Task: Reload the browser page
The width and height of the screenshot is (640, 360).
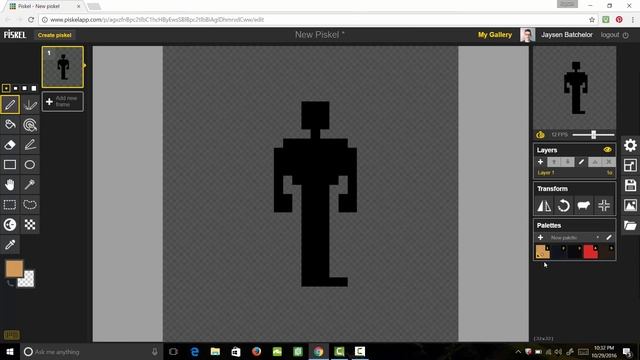Action: (x=31, y=20)
